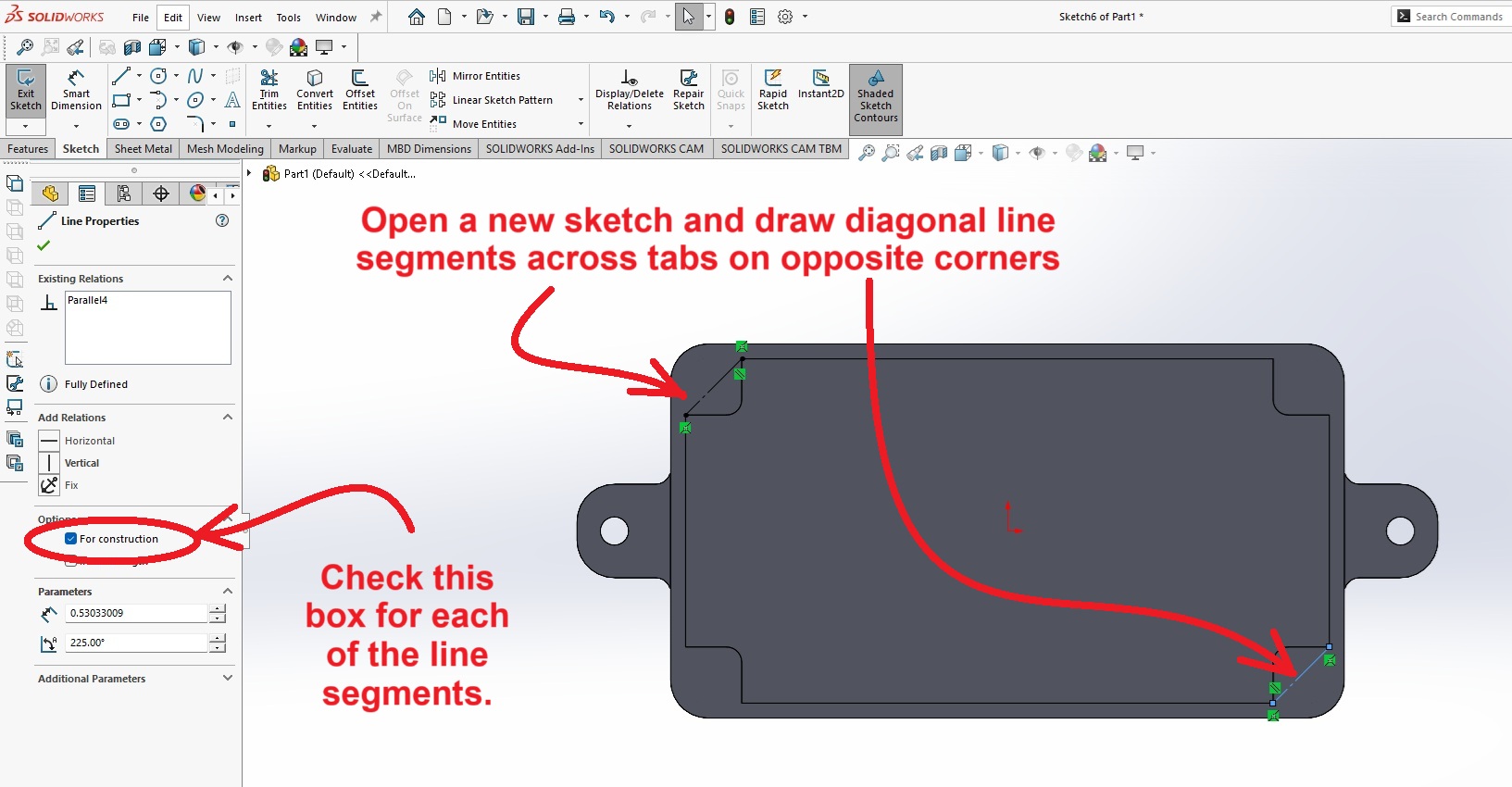Select the Offset Entities tool

[359, 90]
